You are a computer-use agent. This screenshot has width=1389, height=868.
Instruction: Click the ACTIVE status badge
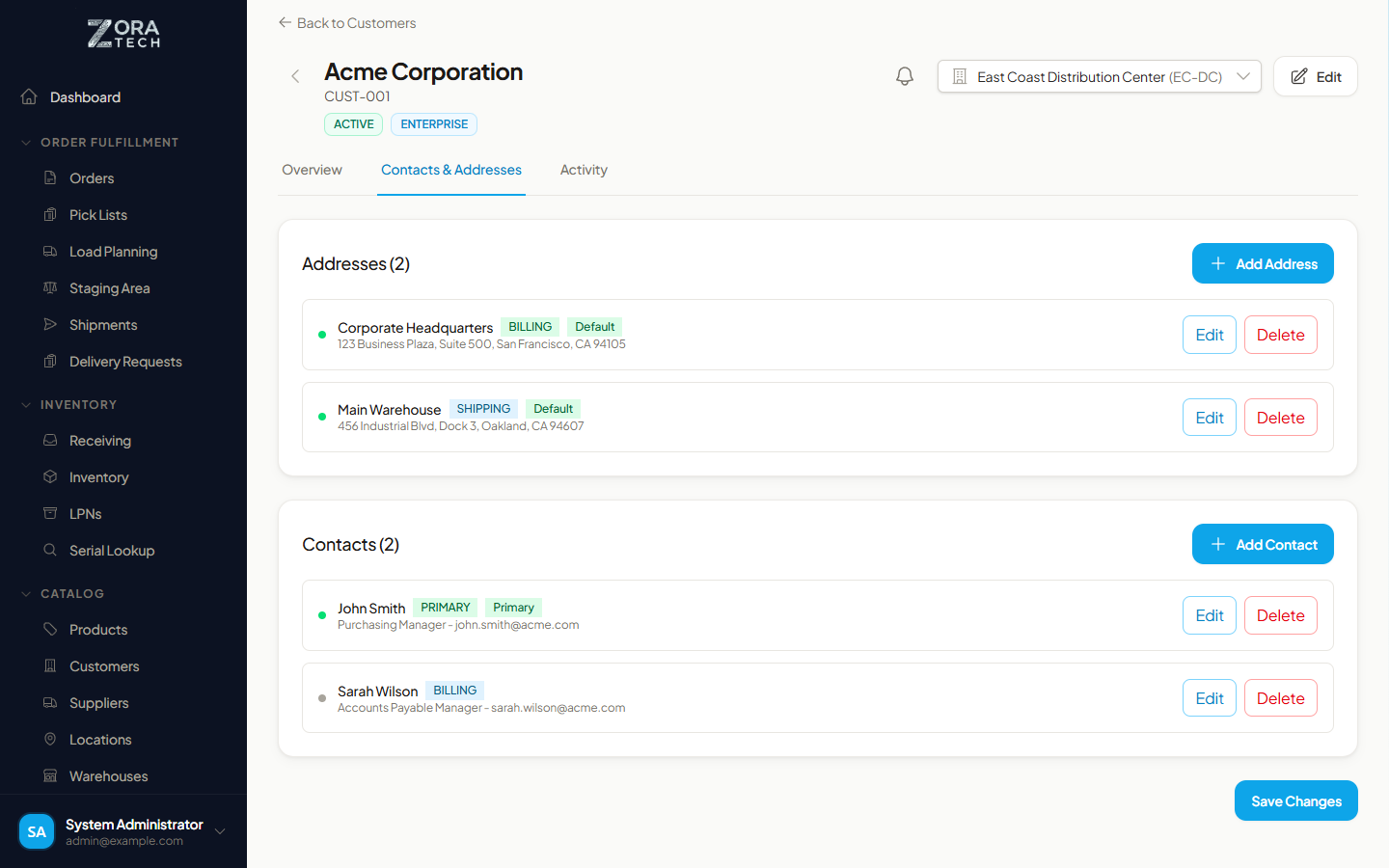(x=353, y=124)
